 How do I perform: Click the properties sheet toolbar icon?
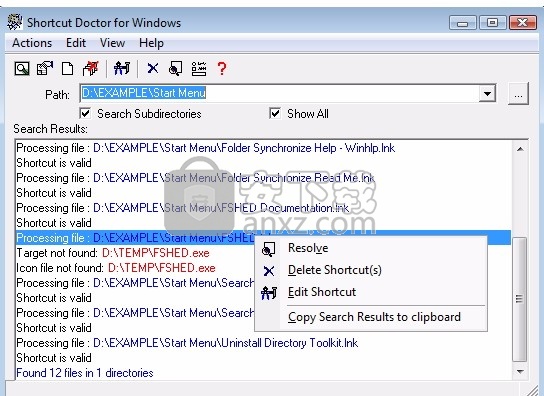(x=45, y=68)
